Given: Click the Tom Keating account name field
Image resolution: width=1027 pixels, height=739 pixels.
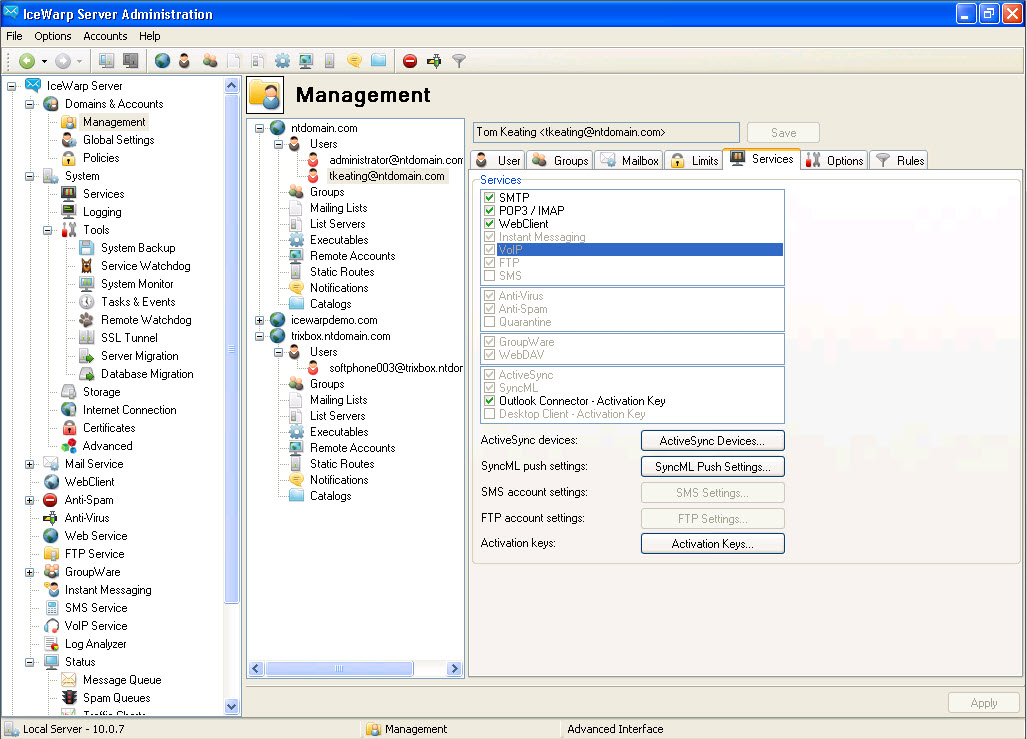Looking at the screenshot, I should click(606, 132).
